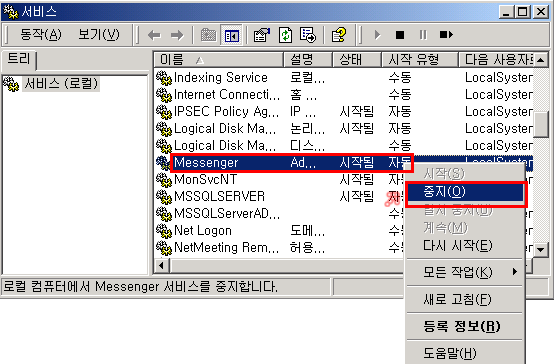Choose 다시 시작(E) in the context menu
This screenshot has height=364, width=554.
[465, 245]
